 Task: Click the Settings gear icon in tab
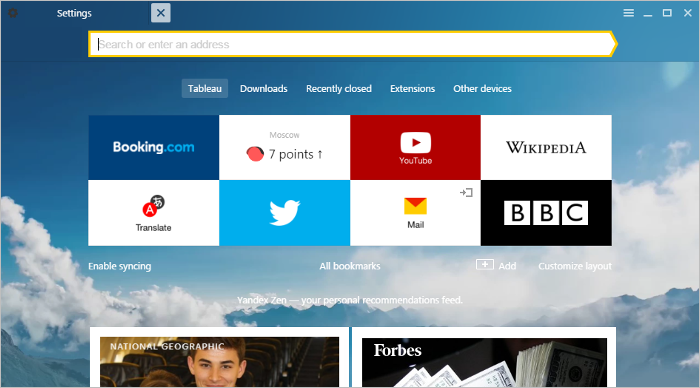click(x=13, y=13)
